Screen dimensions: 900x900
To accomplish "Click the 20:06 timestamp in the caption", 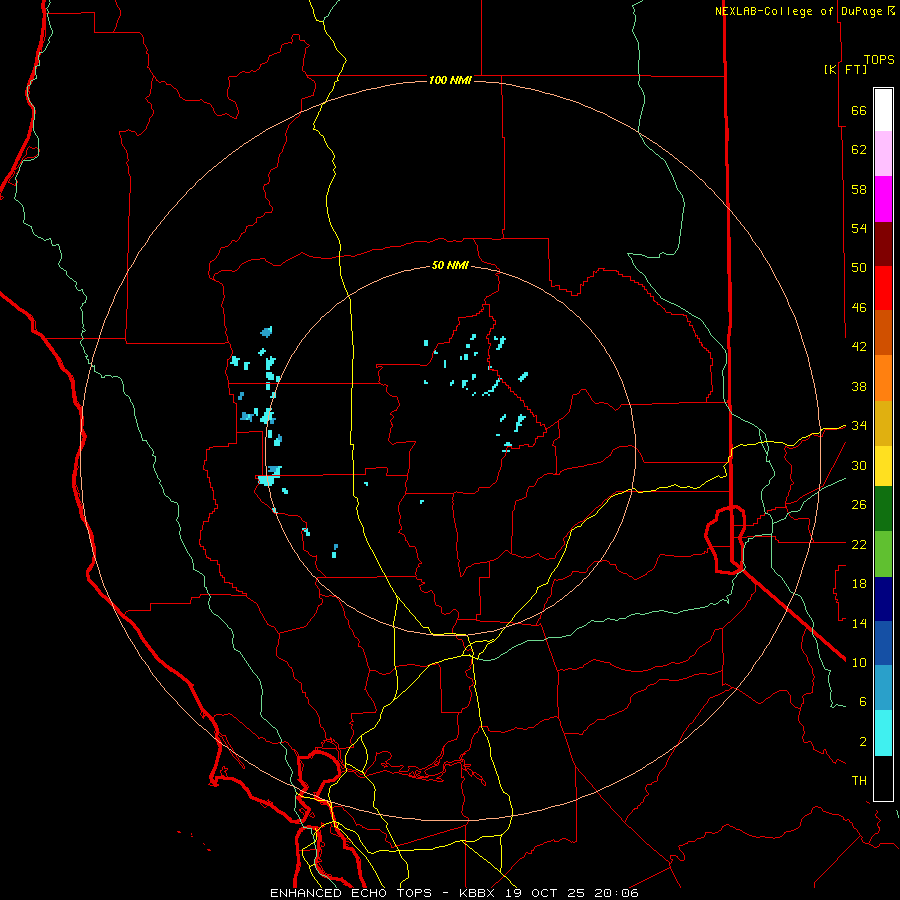I will click(x=618, y=893).
